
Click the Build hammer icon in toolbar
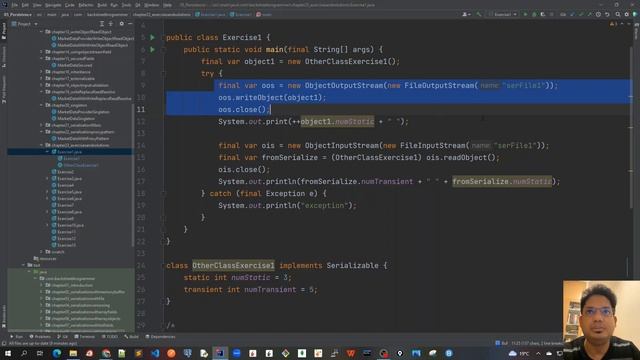click(x=478, y=14)
